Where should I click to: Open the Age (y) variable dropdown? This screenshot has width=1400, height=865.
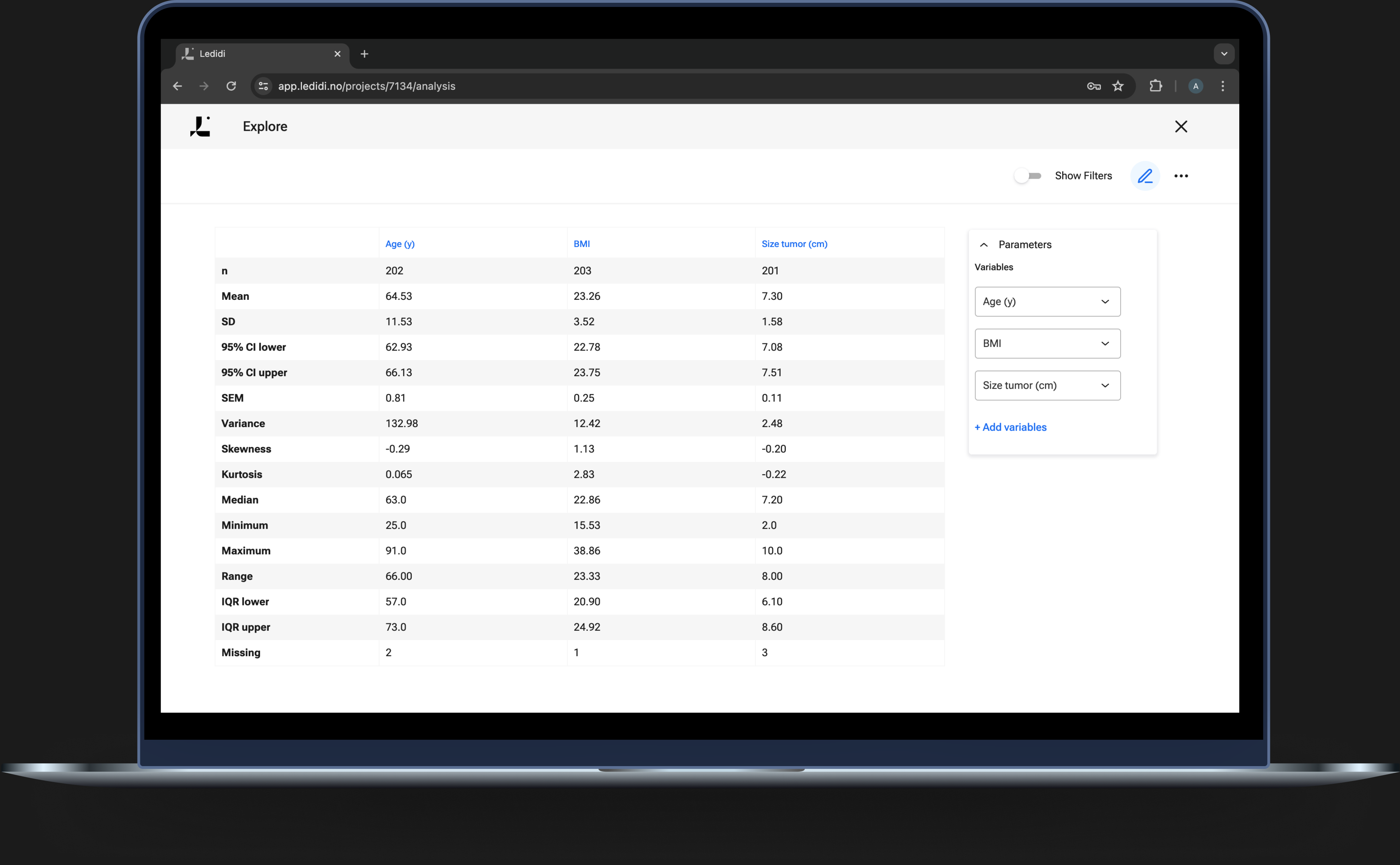[x=1047, y=302]
